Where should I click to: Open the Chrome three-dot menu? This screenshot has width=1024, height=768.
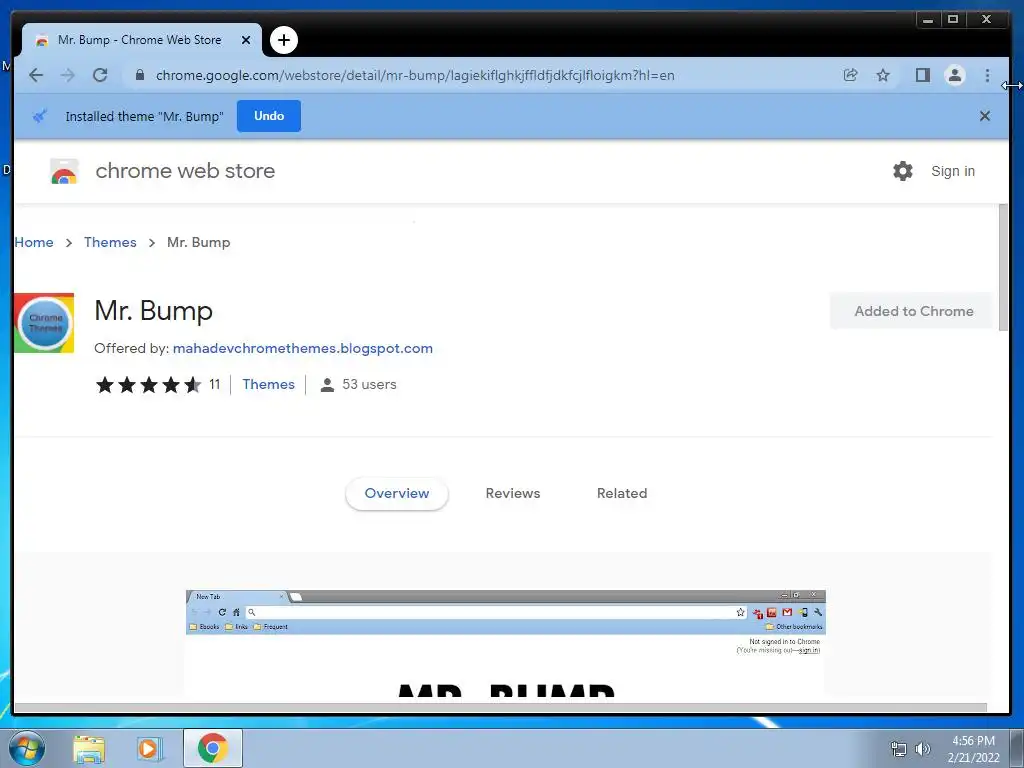[x=987, y=75]
